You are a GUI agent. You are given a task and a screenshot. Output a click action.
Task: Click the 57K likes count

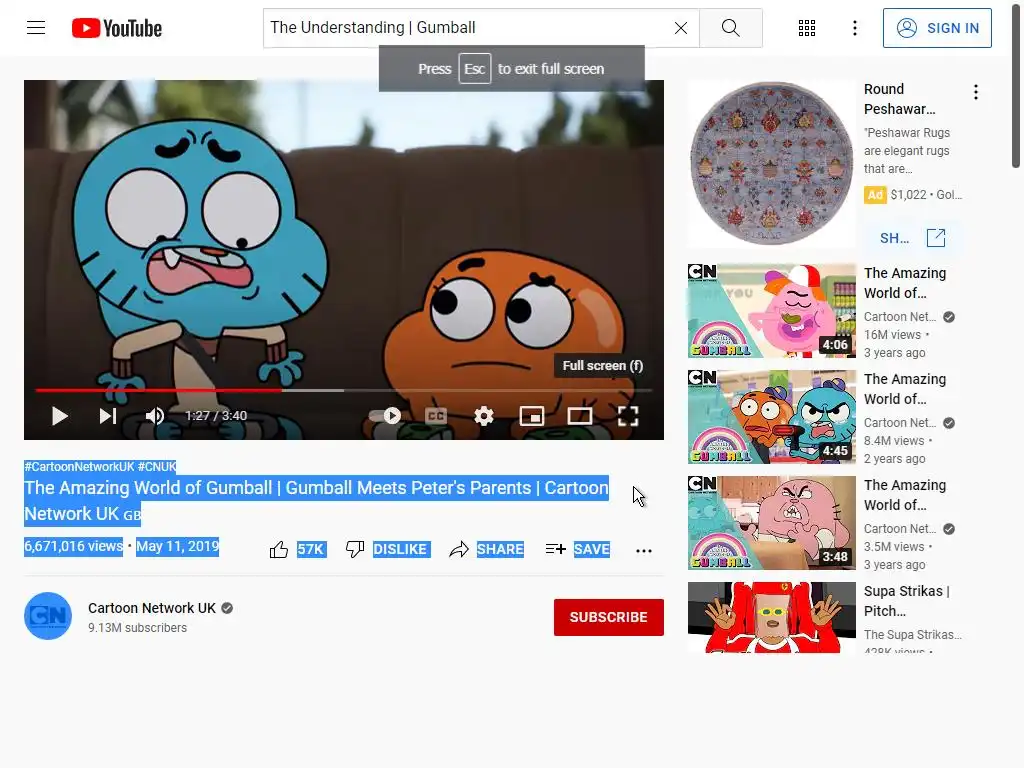[311, 549]
